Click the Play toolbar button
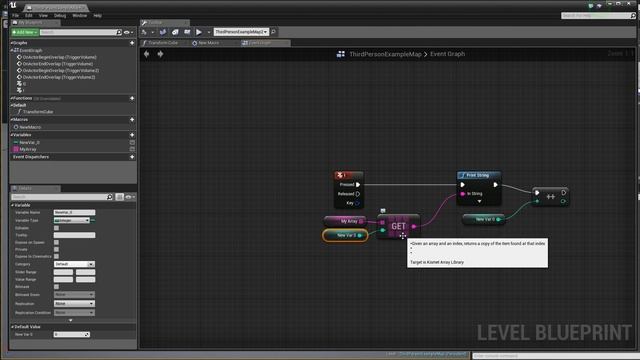This screenshot has height=360, width=640. [199, 32]
